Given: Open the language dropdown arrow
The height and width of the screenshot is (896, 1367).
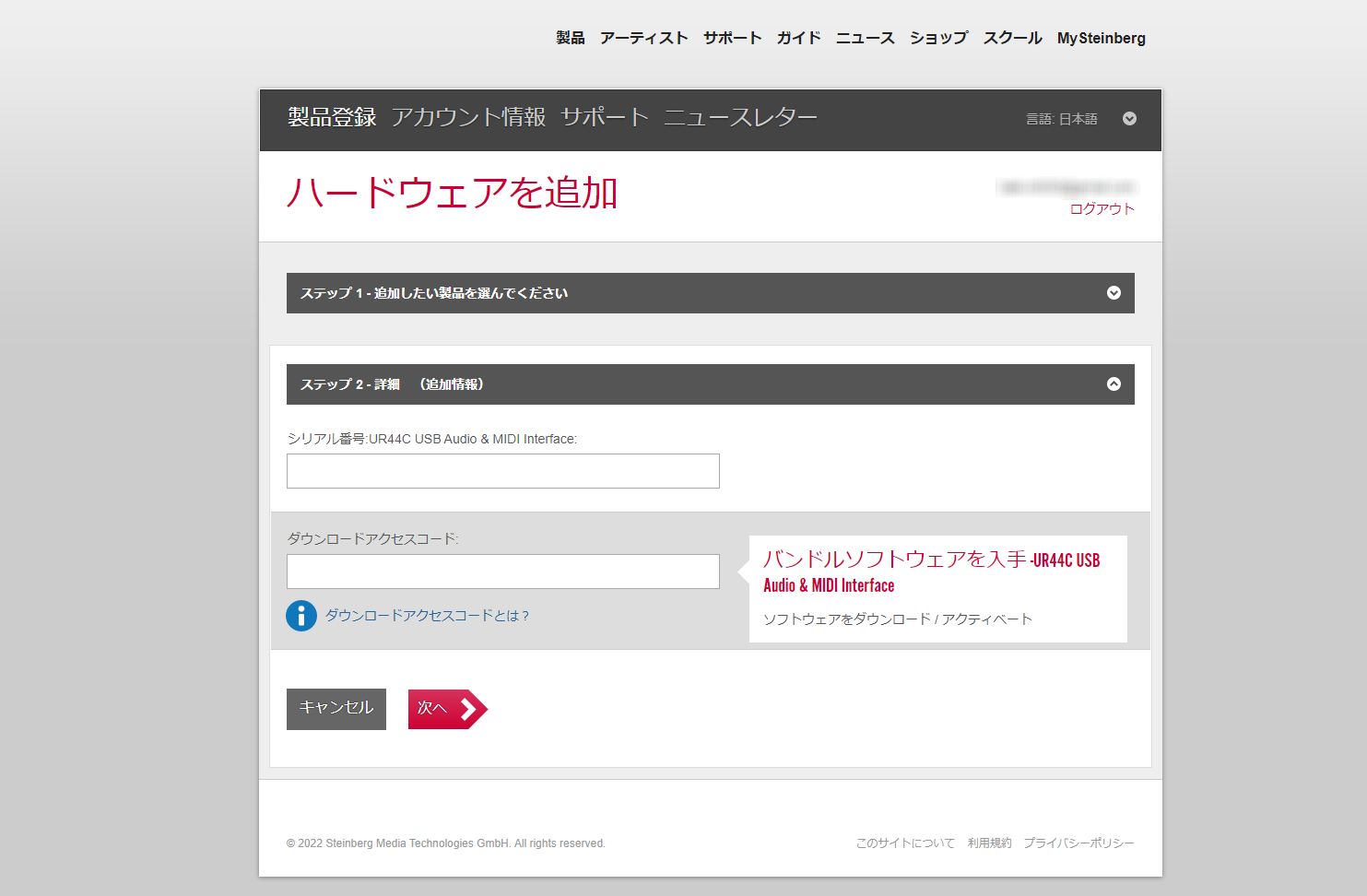Looking at the screenshot, I should tap(1129, 119).
